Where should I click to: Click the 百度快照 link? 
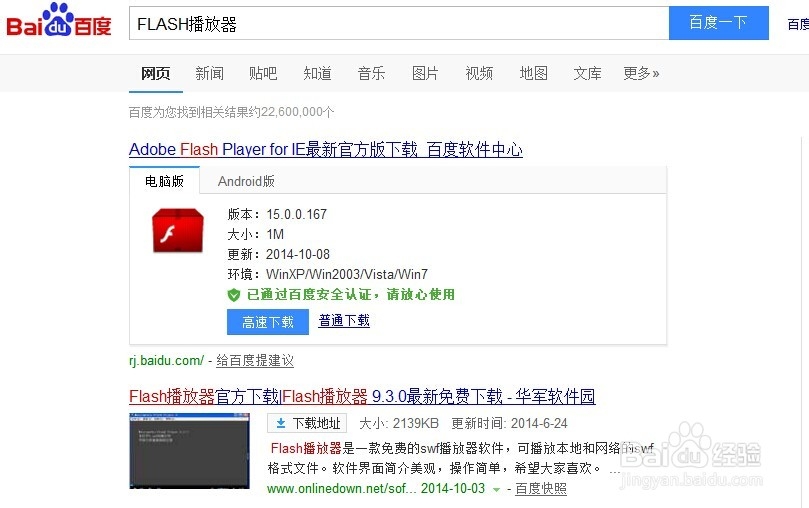[541, 488]
